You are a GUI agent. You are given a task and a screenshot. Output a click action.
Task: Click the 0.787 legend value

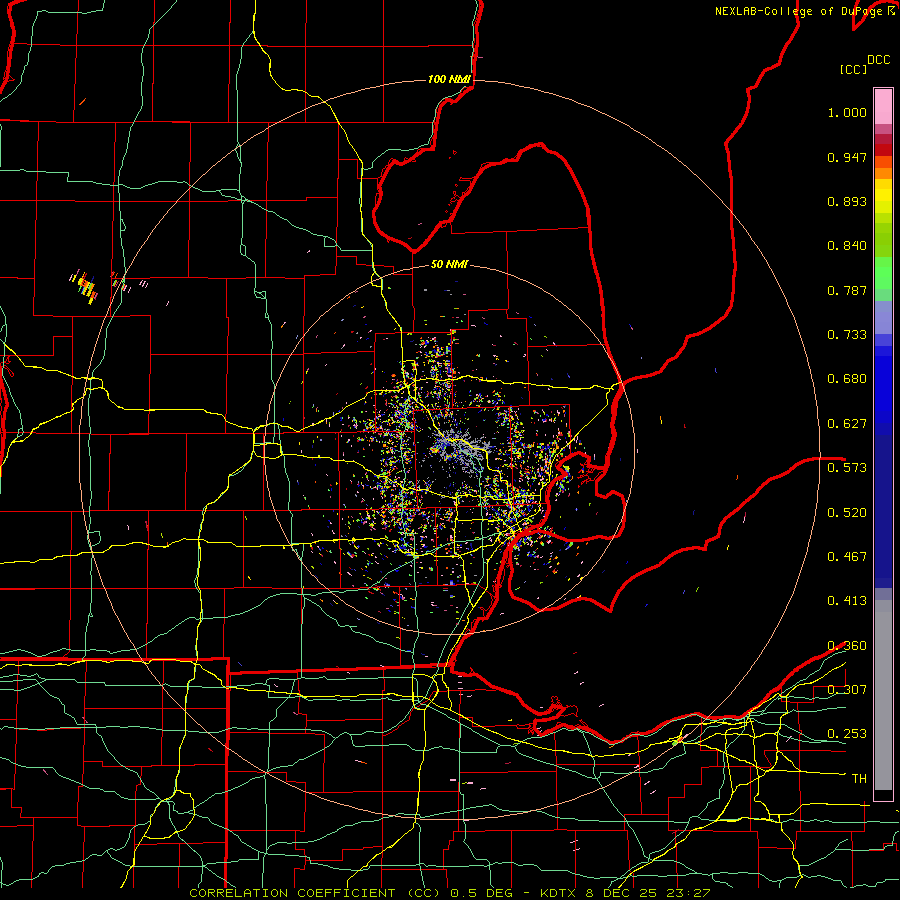847,290
